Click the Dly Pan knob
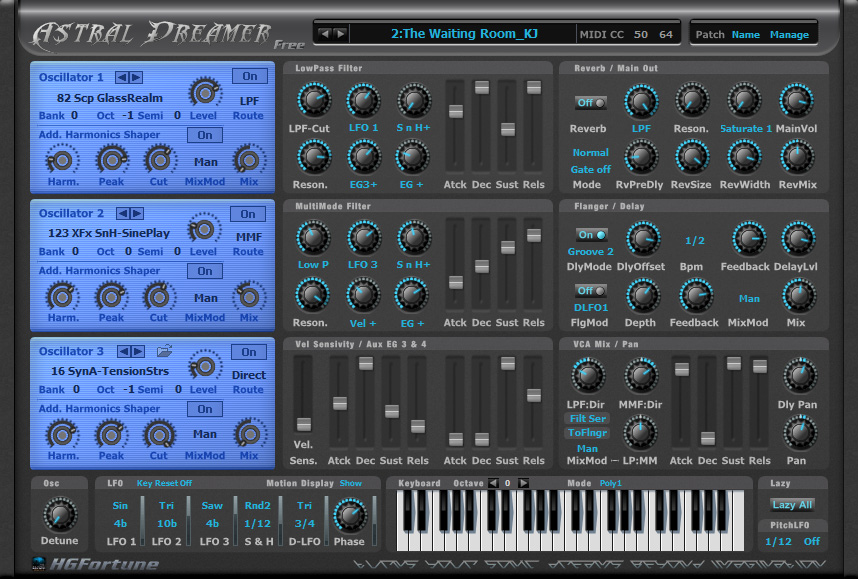 [x=800, y=375]
